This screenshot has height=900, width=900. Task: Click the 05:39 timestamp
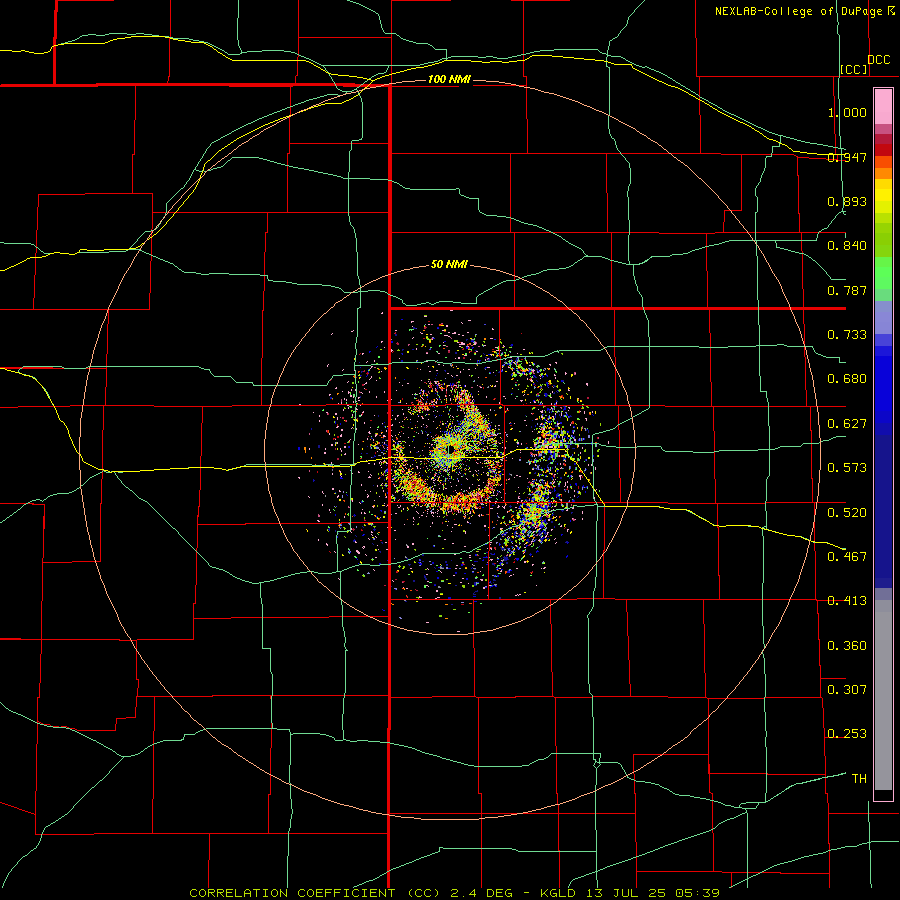(x=697, y=893)
